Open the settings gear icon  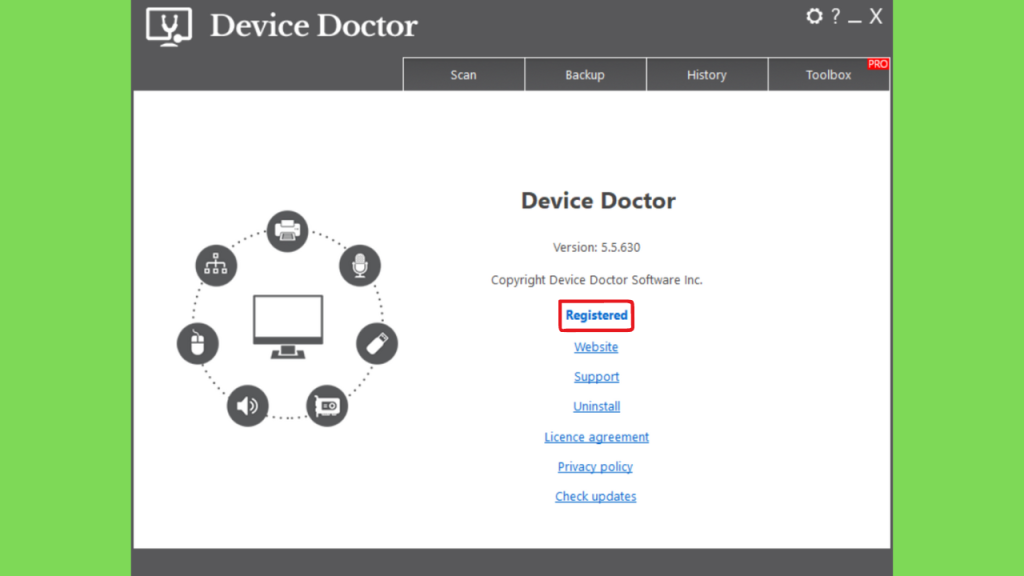point(814,16)
